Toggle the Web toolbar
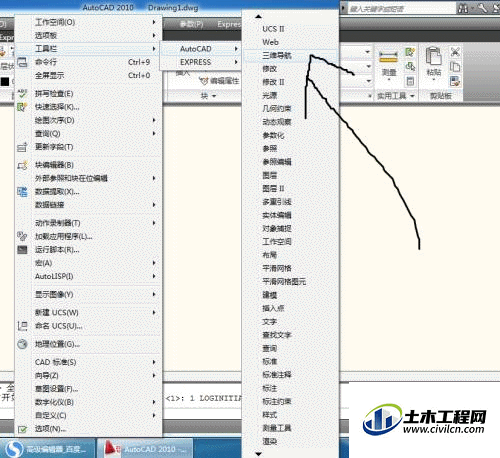Image resolution: width=500 pixels, height=458 pixels. tap(290, 42)
